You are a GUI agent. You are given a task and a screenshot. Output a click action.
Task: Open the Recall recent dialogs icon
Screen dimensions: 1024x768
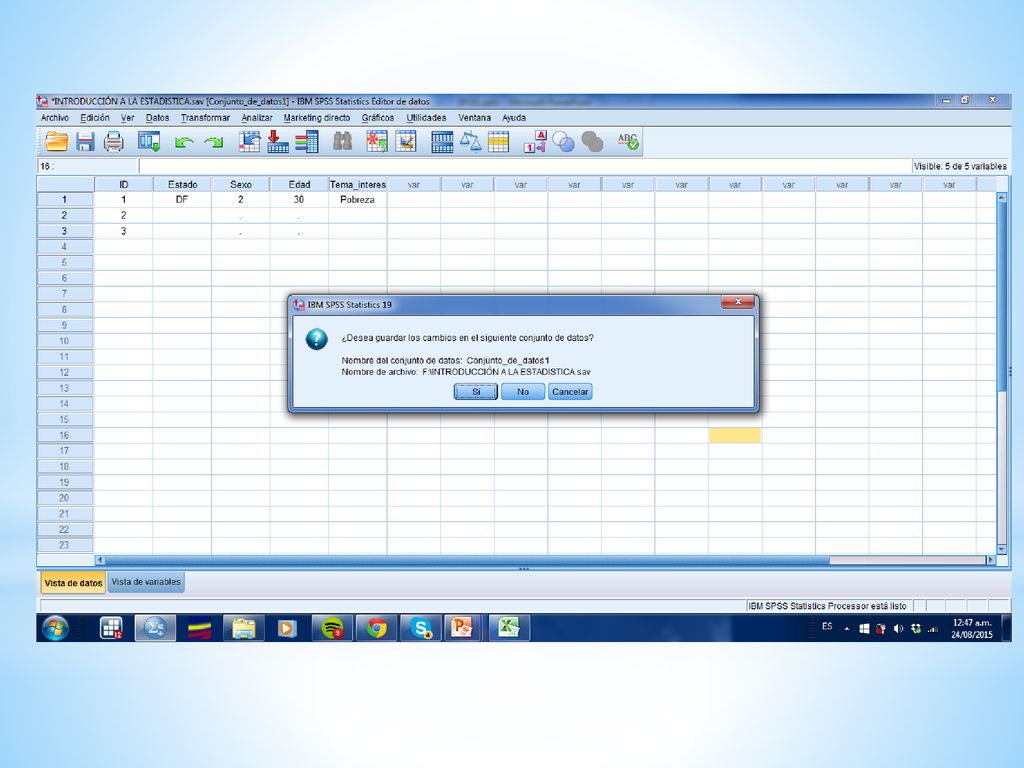click(x=149, y=141)
